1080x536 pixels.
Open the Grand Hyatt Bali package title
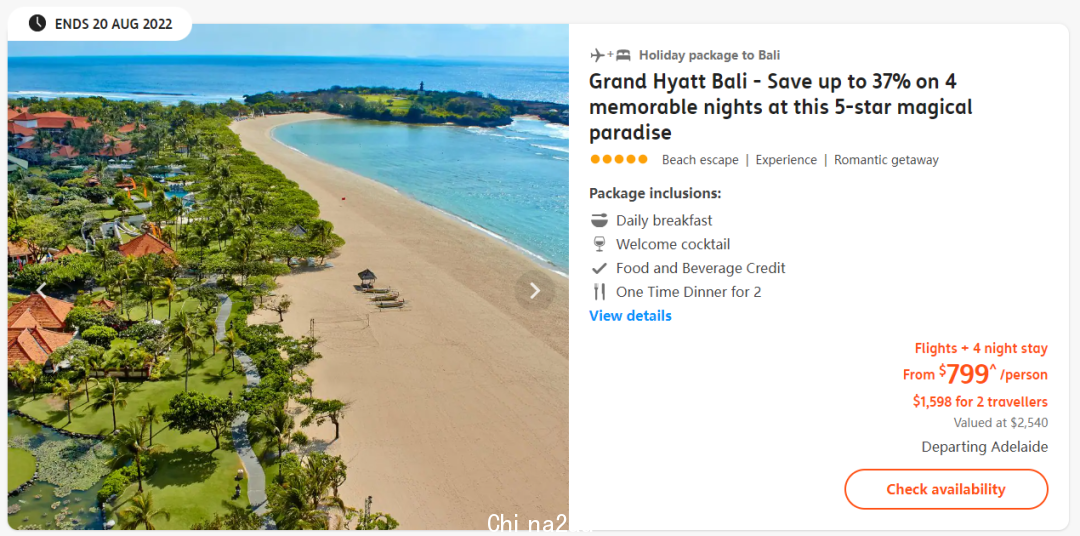coord(780,107)
